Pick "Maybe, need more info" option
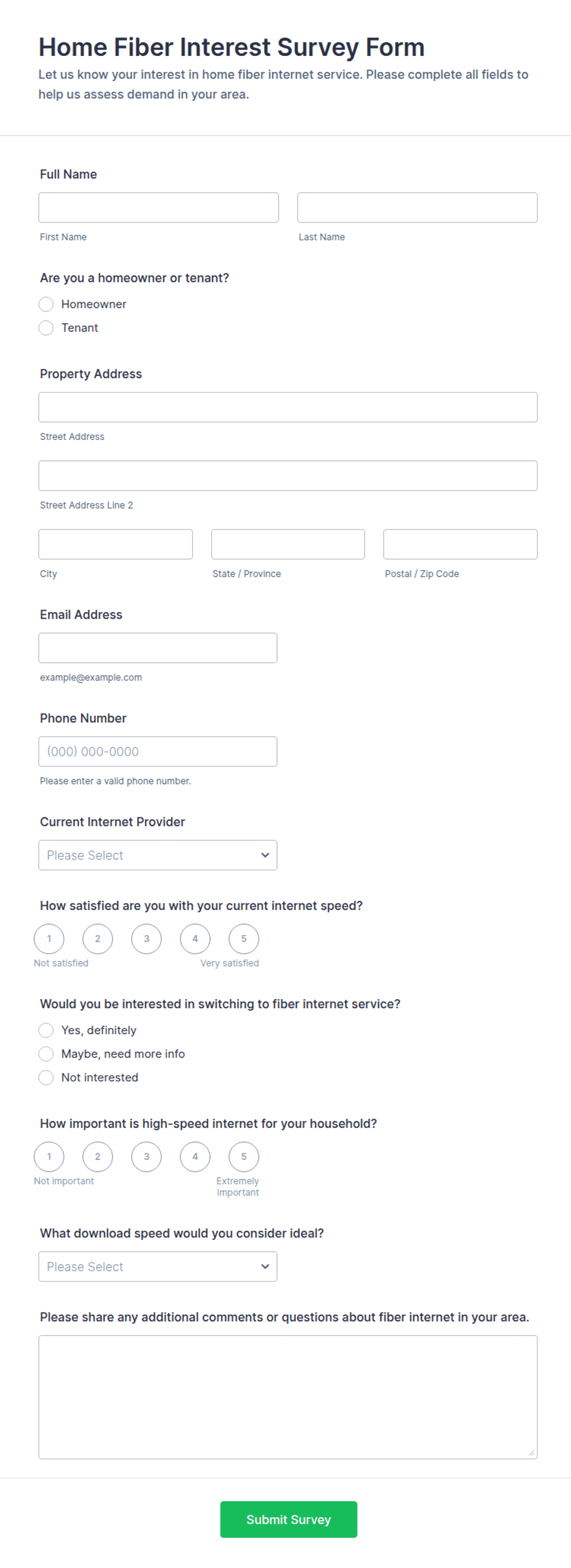The width and height of the screenshot is (571, 1568). coord(46,1053)
